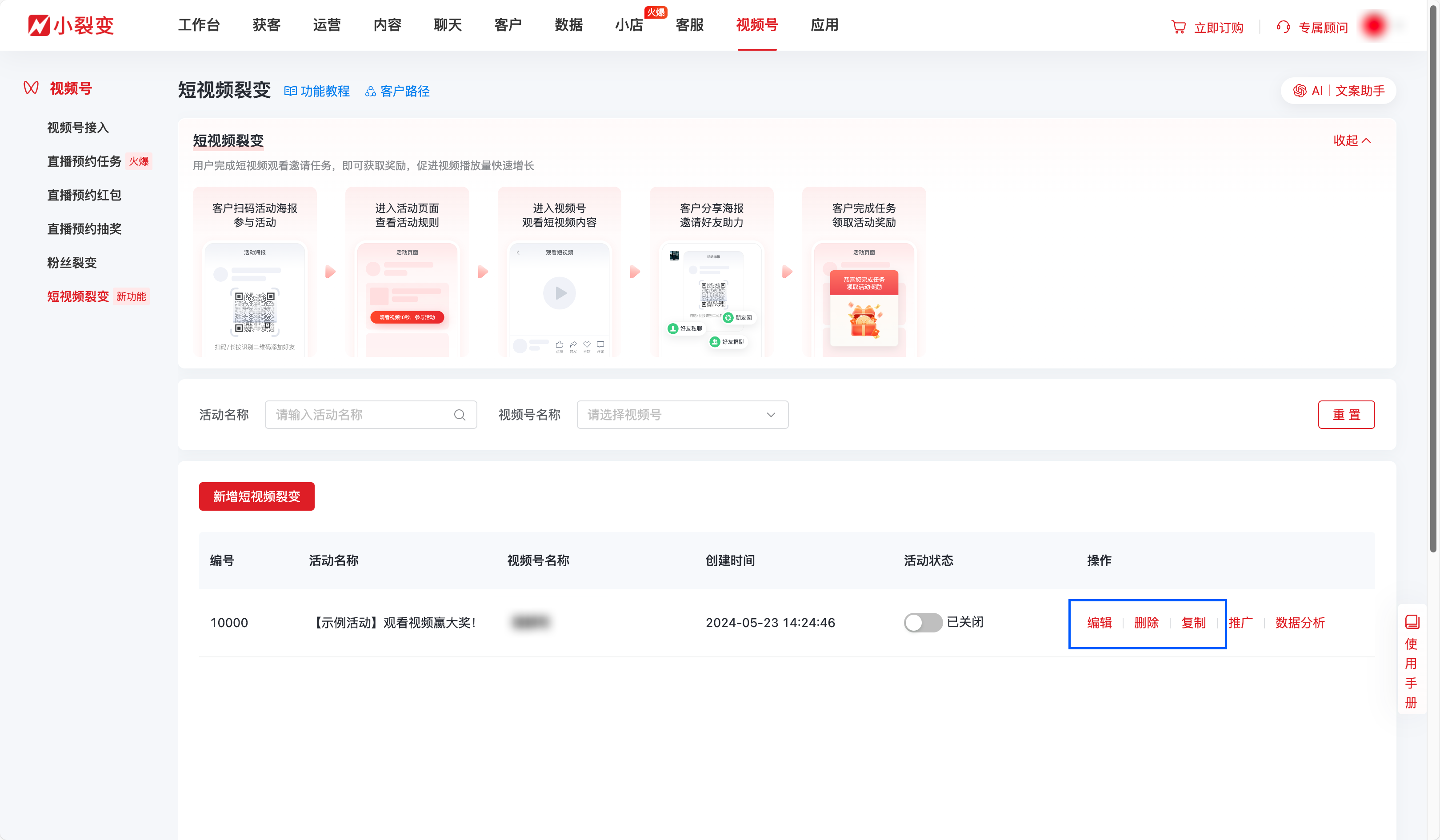1440x840 pixels.
Task: Open the 客户 top menu
Action: click(508, 25)
